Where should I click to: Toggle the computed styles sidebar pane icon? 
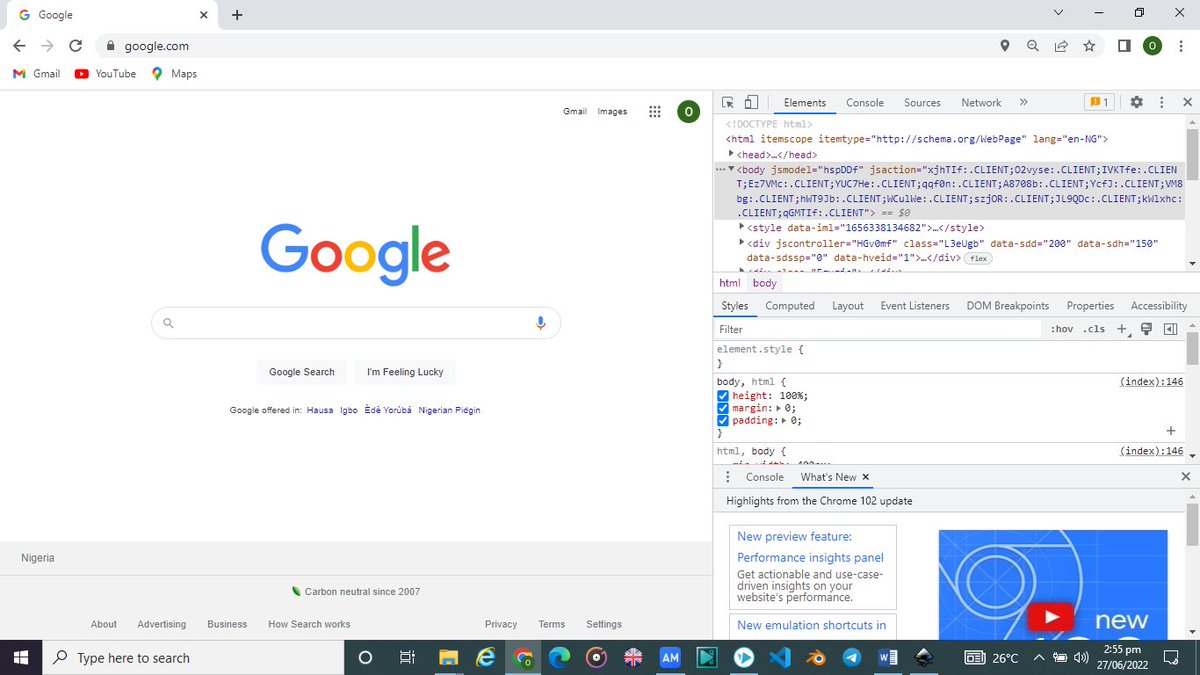tap(1170, 329)
